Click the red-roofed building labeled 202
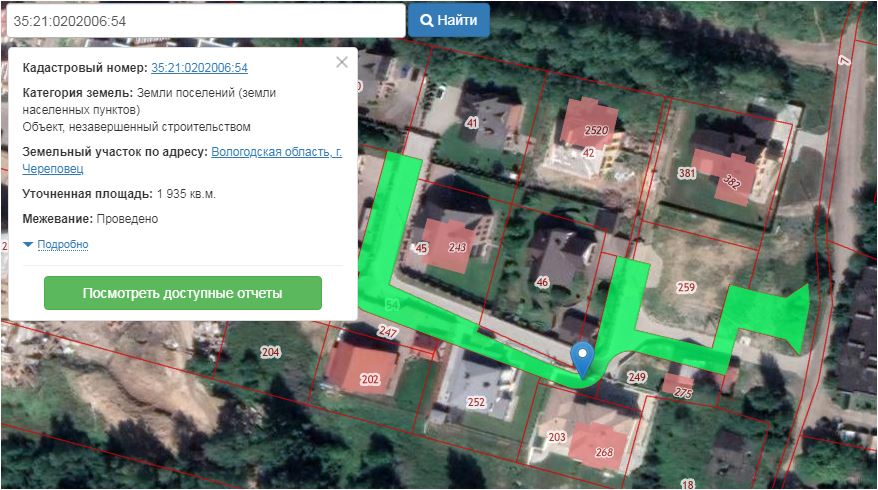Screen dimensions: 878x490 click(370, 378)
